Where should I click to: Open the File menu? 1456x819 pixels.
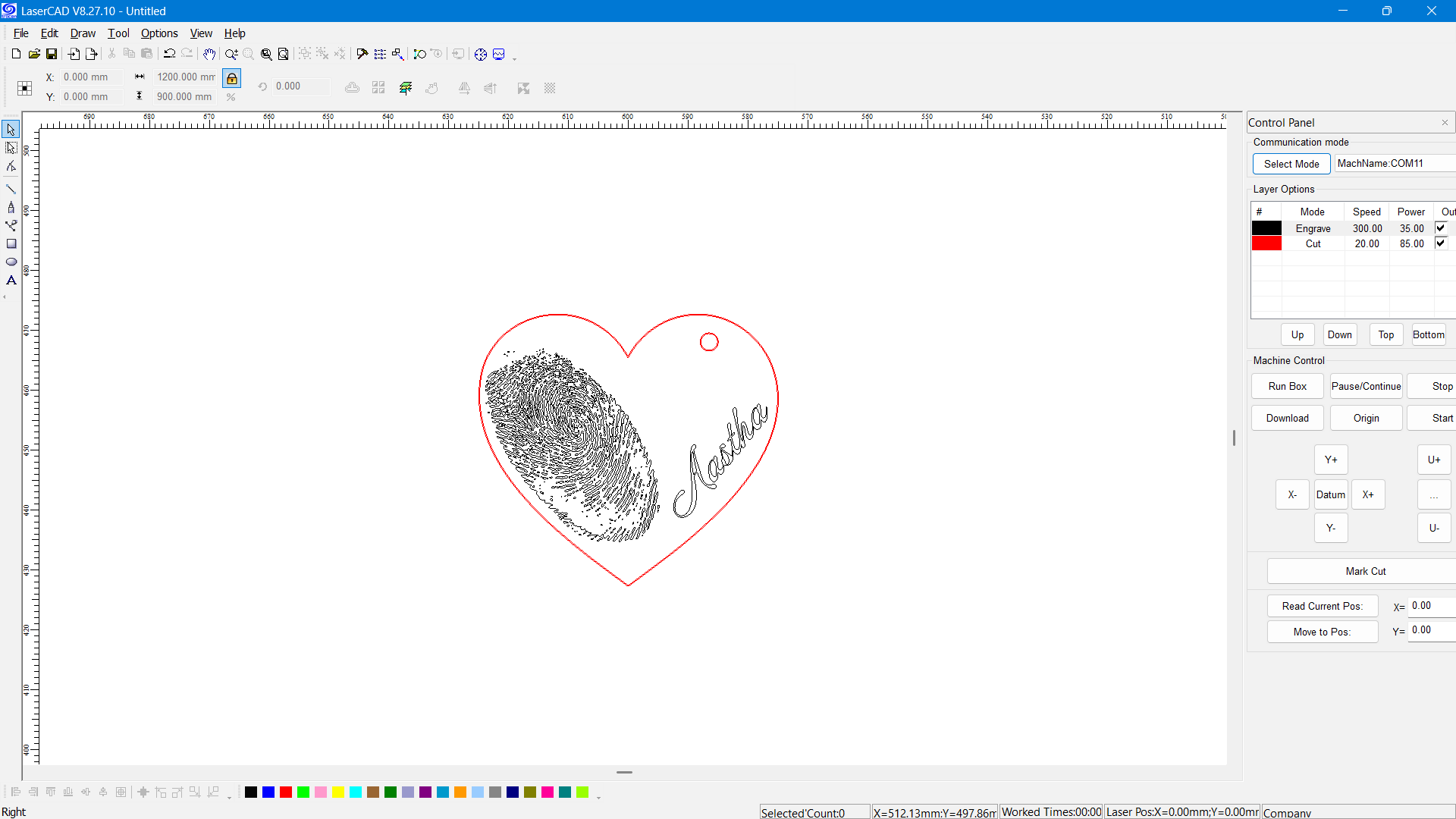point(21,33)
